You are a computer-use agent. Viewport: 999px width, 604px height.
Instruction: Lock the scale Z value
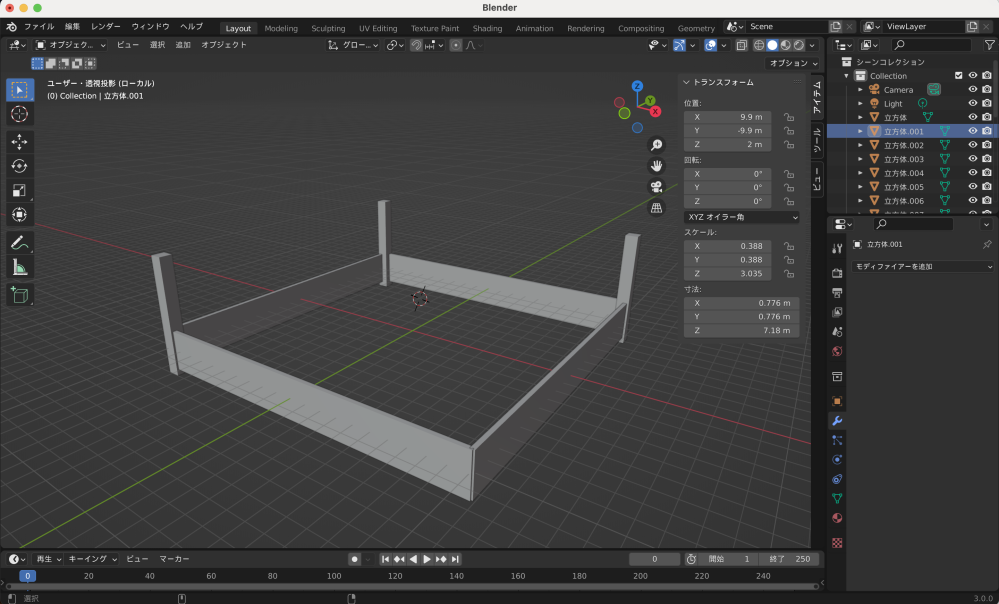[x=789, y=274]
